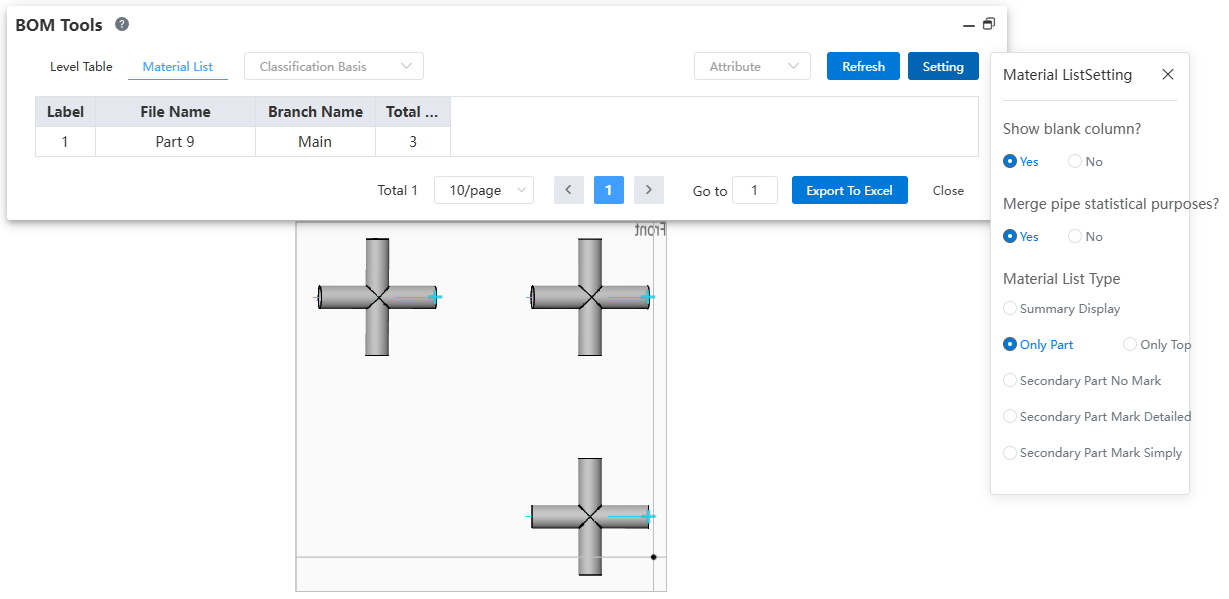Click the Export To Excel button

[849, 190]
